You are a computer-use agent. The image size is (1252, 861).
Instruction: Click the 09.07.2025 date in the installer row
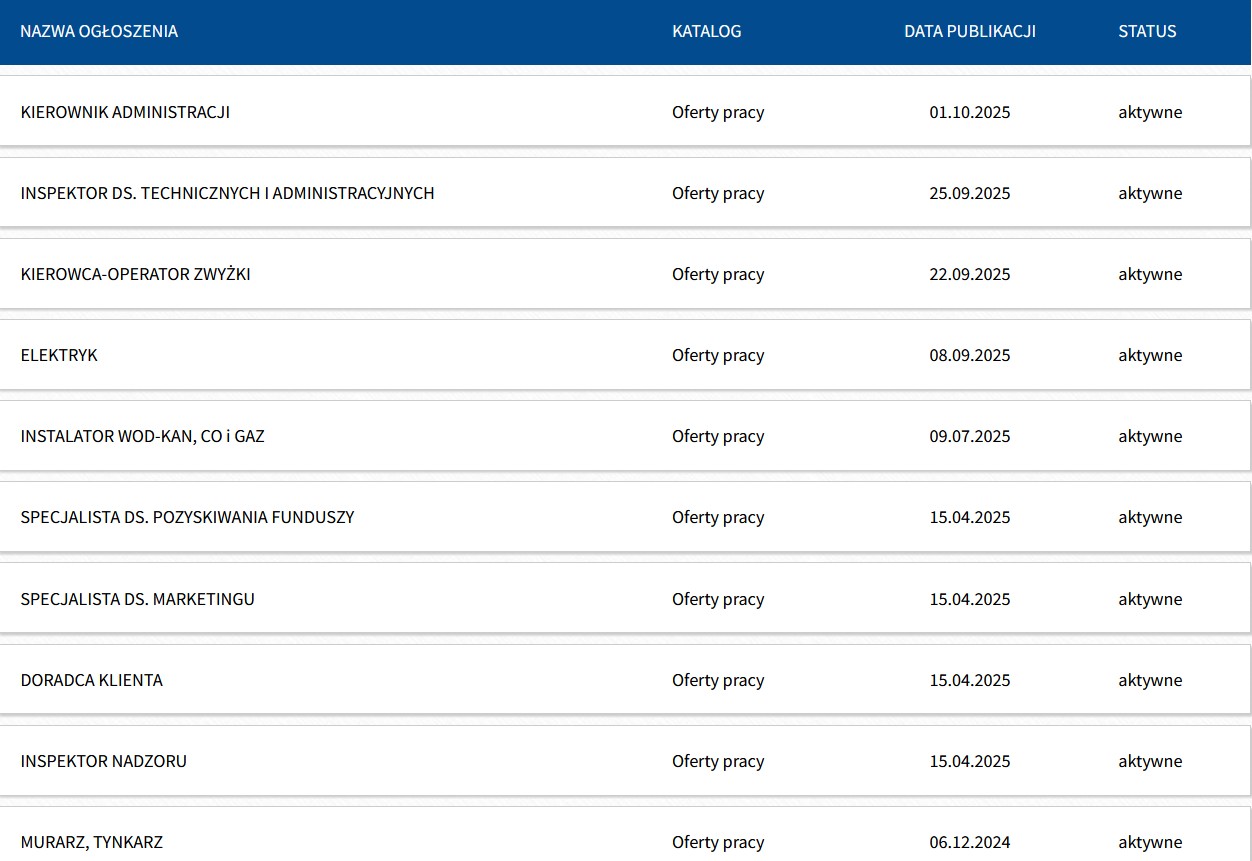(969, 436)
